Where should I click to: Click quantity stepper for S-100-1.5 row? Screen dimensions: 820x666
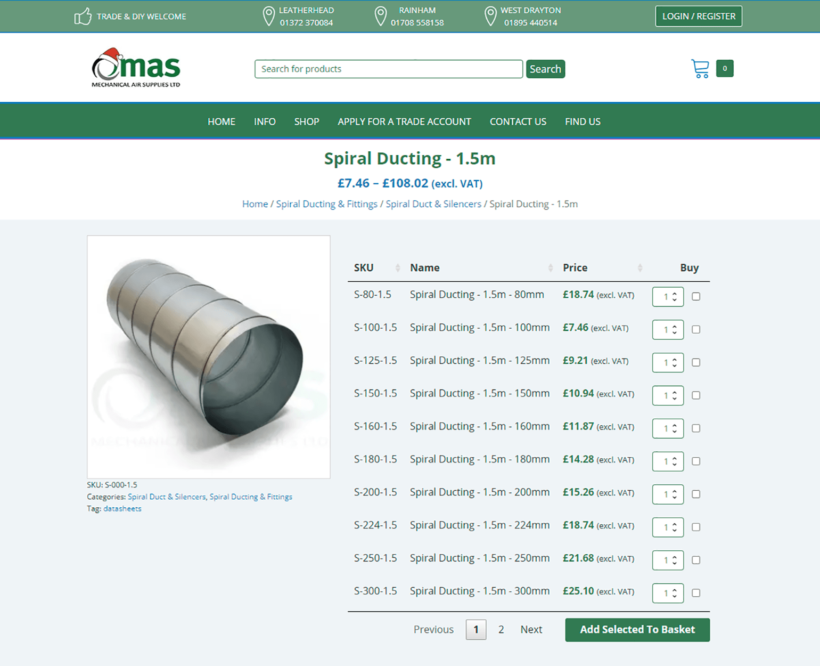(674, 329)
